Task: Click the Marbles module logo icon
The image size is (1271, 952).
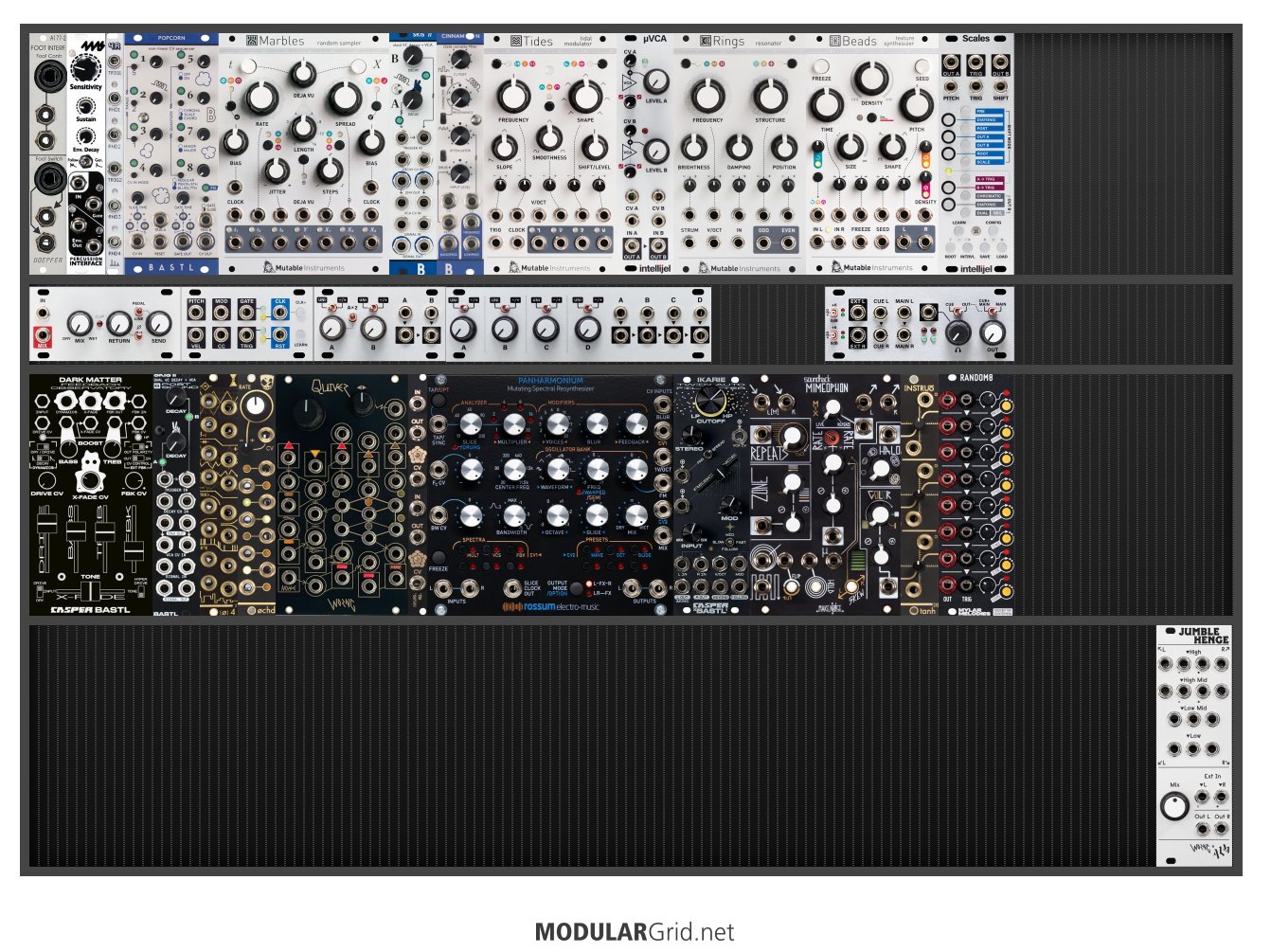Action: [x=252, y=41]
